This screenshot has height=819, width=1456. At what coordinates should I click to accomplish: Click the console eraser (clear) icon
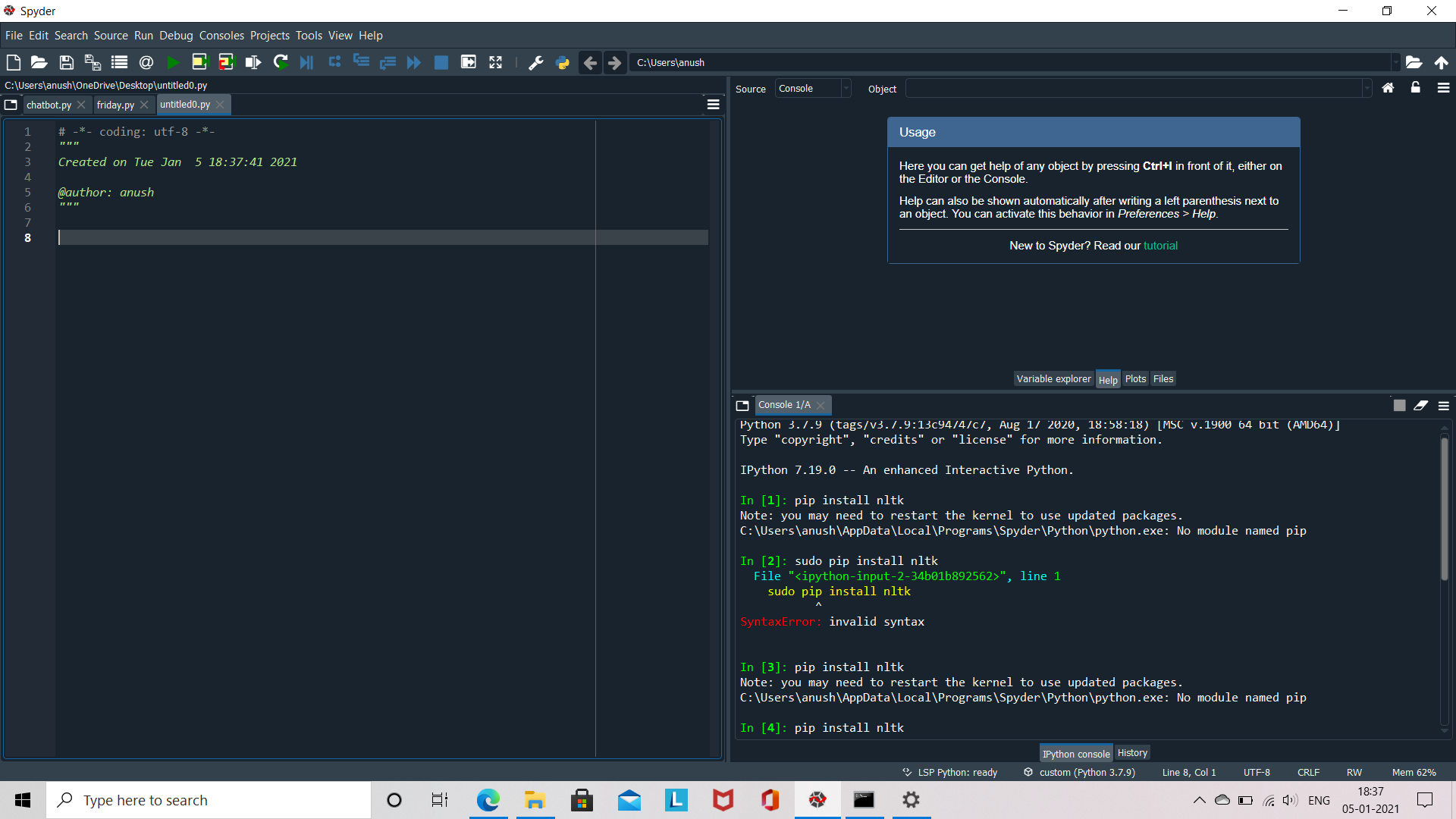(x=1420, y=406)
